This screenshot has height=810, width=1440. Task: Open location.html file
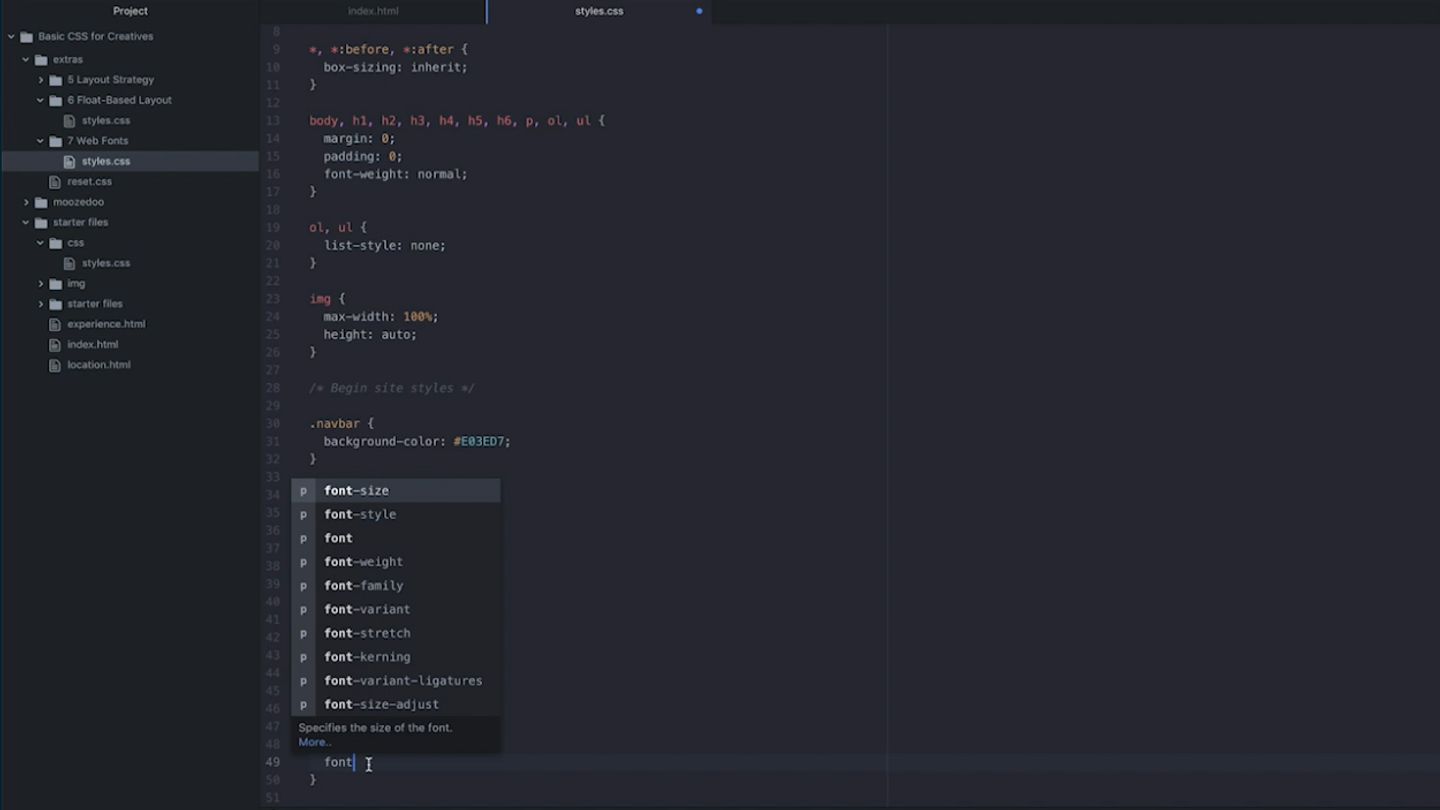(98, 365)
